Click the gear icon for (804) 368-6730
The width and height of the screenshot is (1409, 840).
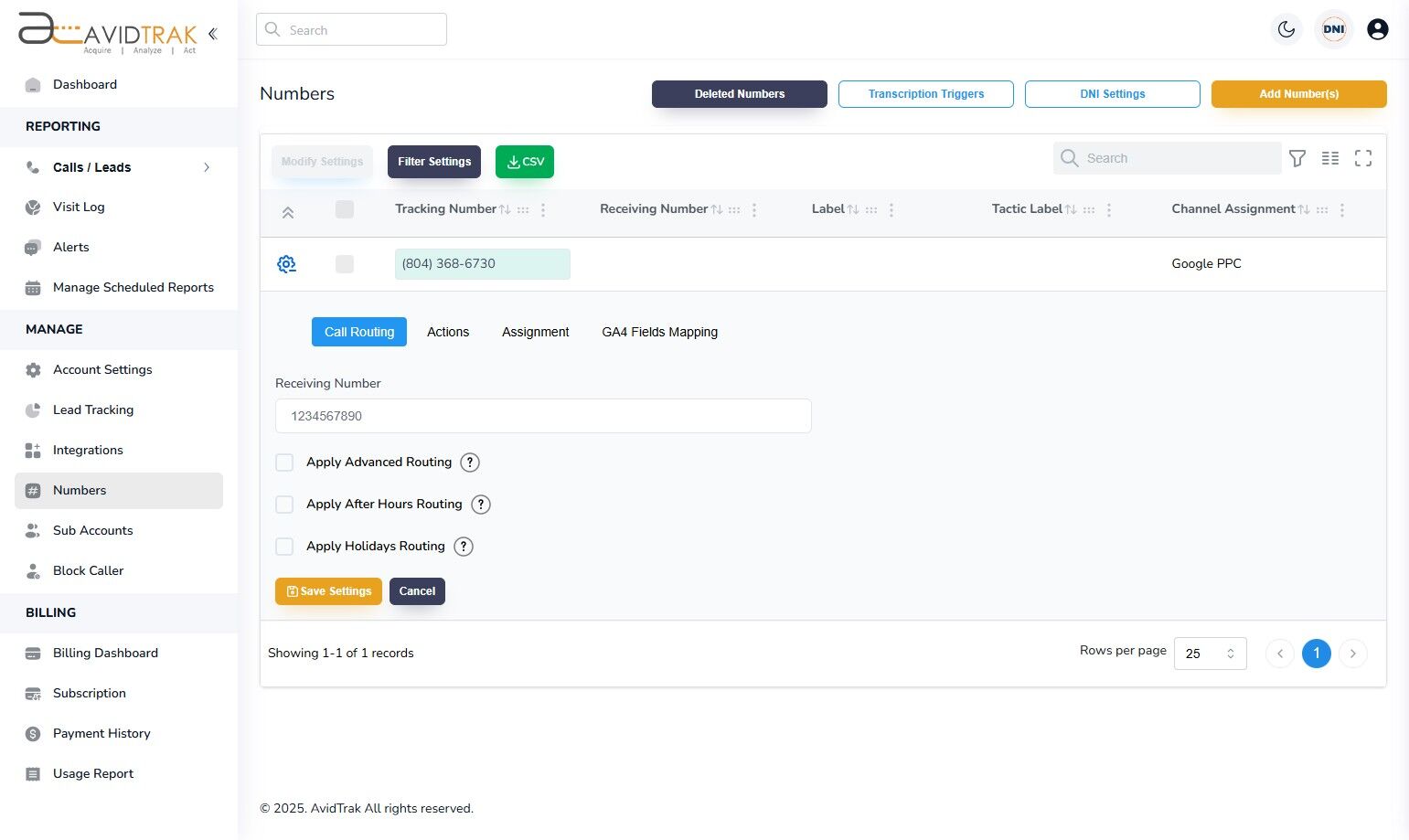[x=286, y=264]
